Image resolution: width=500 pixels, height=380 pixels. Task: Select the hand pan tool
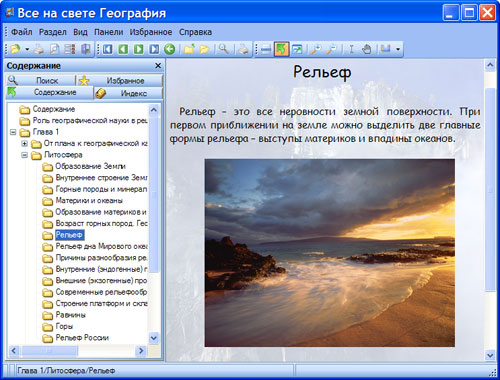pyautogui.click(x=366, y=49)
